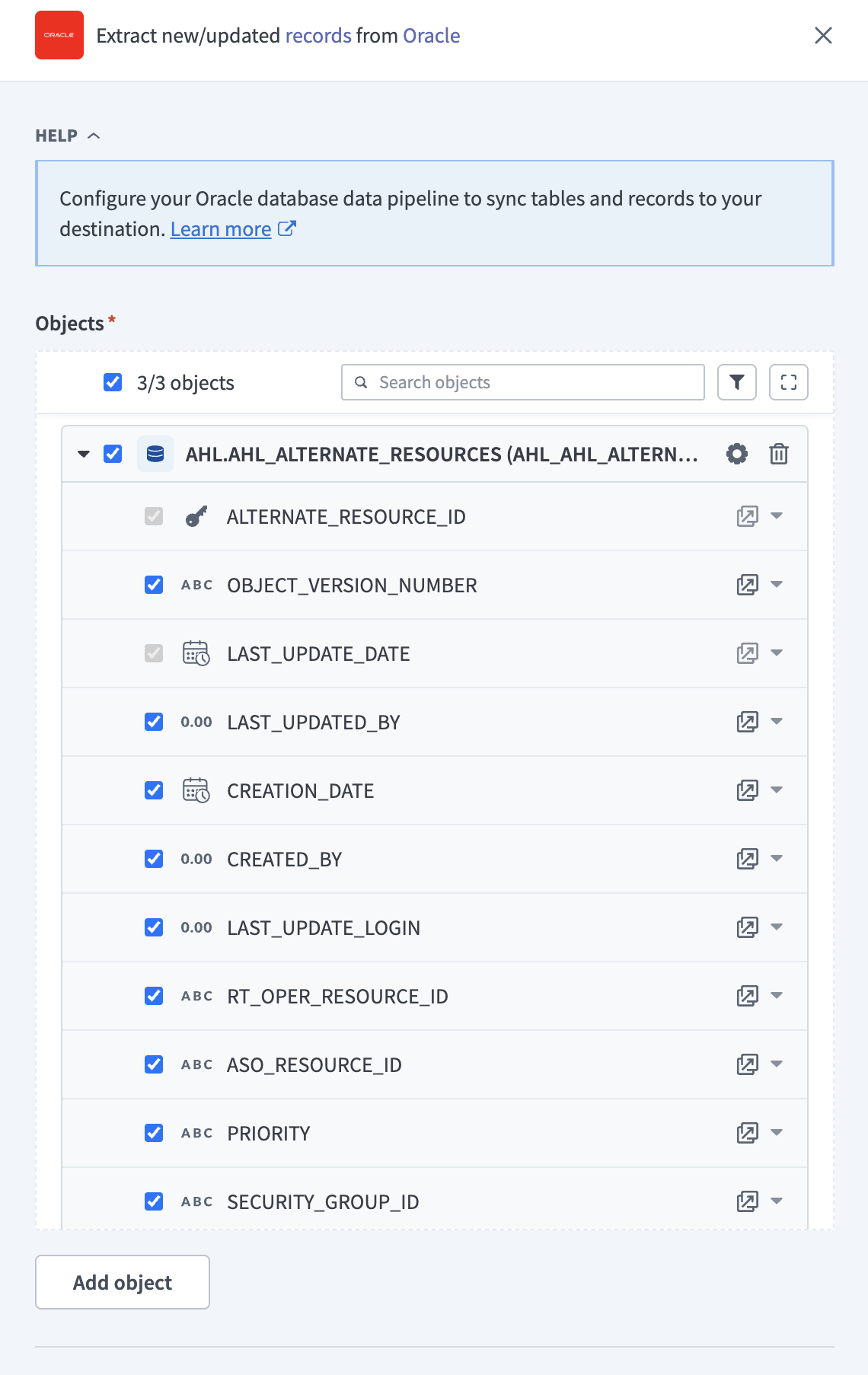Open the dropdown arrow for LAST_UPDATE_LOGIN
868x1375 pixels.
tap(777, 927)
